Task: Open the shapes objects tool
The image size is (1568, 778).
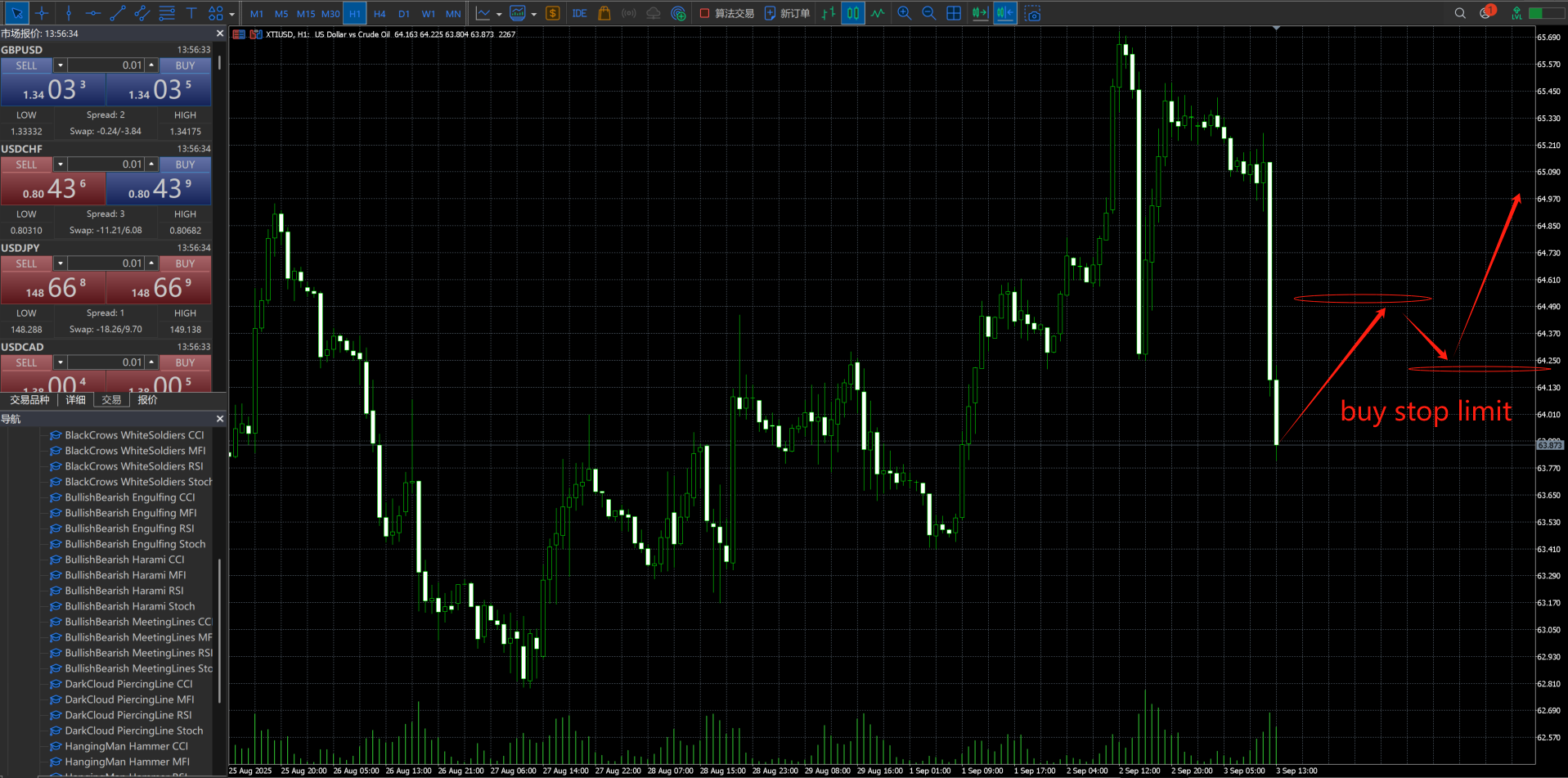Action: tap(215, 13)
